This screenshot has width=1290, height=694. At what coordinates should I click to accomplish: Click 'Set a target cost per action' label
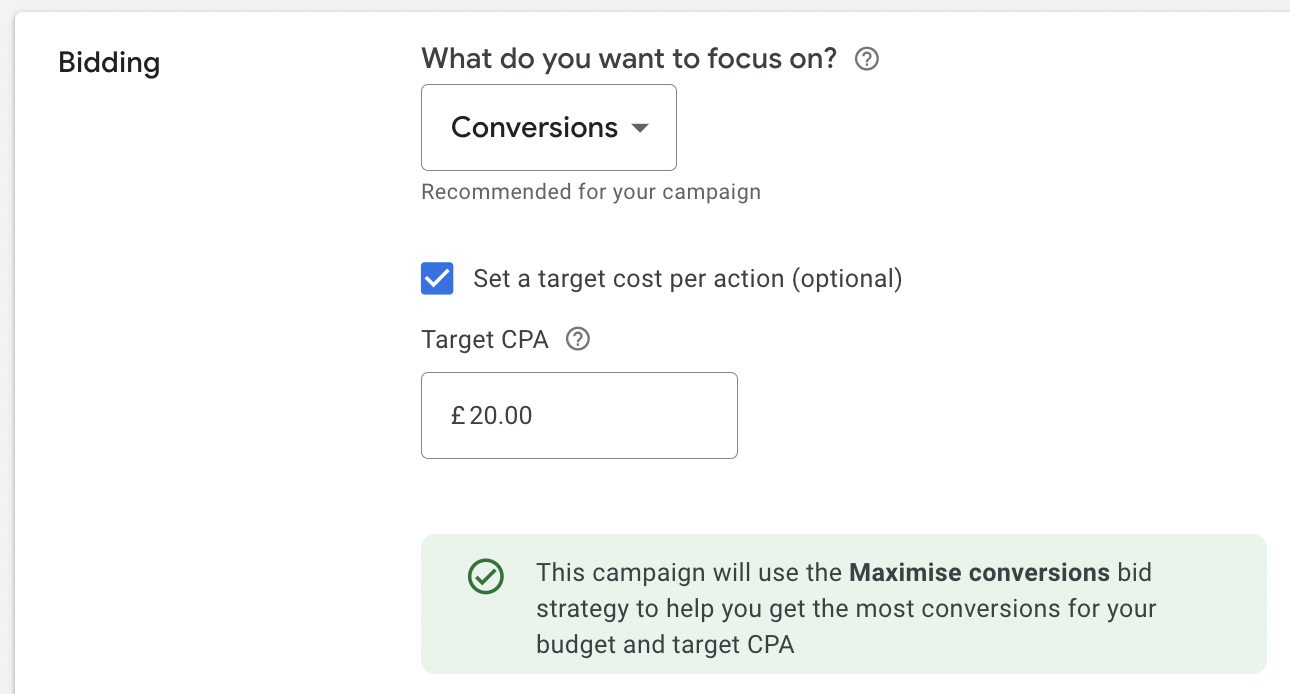[x=630, y=279]
